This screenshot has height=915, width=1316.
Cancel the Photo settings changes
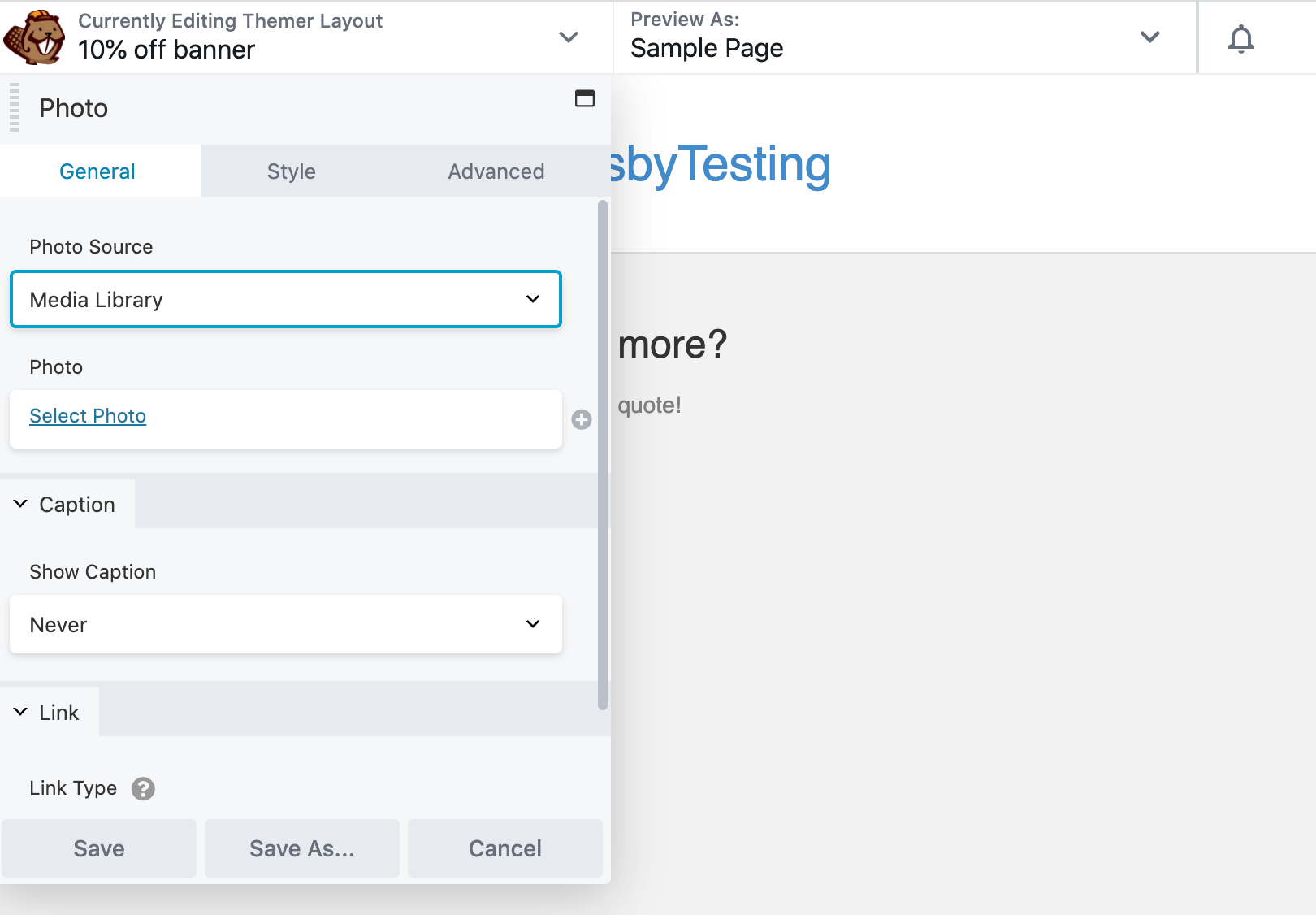pos(504,848)
